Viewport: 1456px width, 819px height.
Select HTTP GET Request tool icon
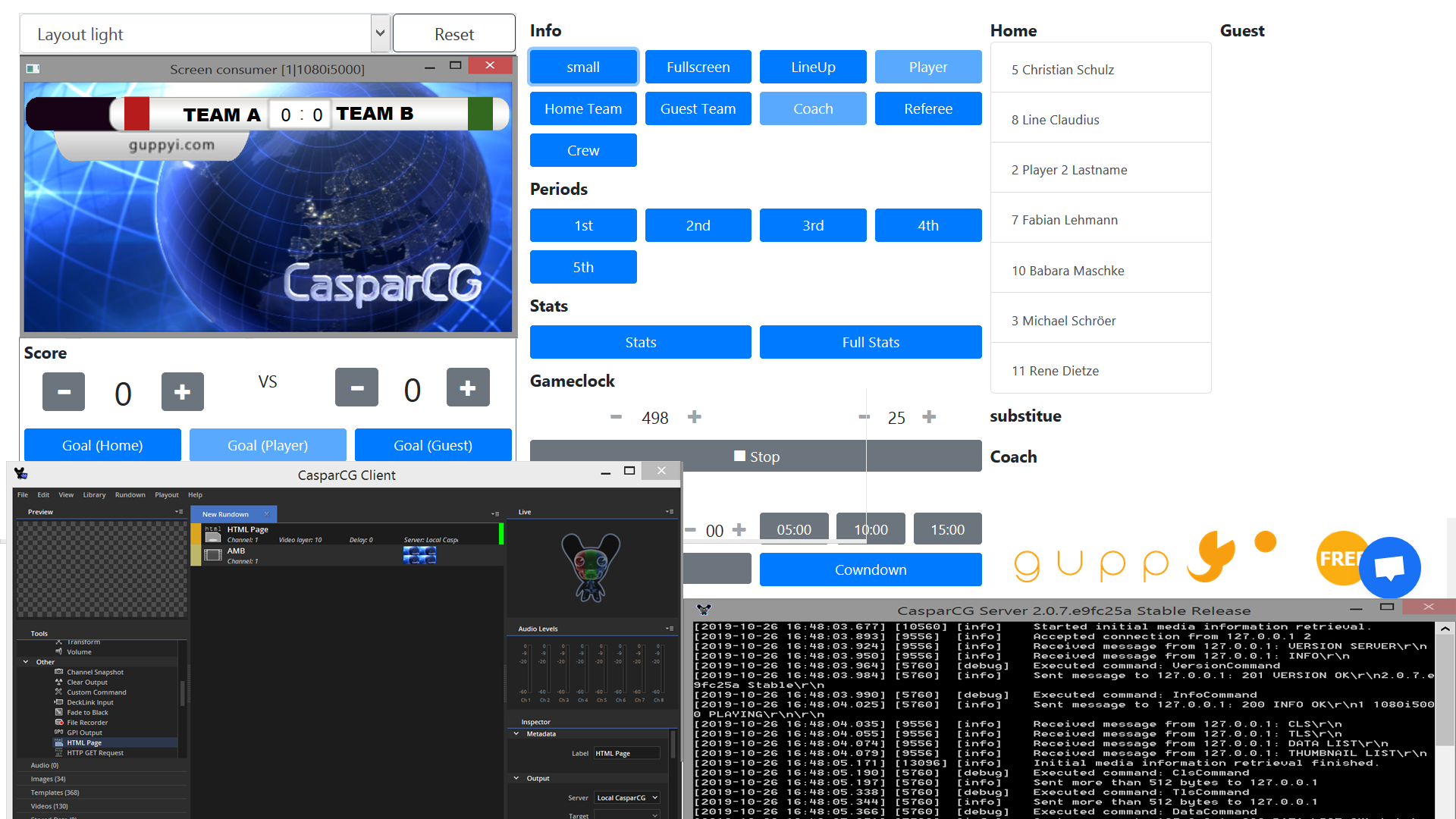pos(59,752)
